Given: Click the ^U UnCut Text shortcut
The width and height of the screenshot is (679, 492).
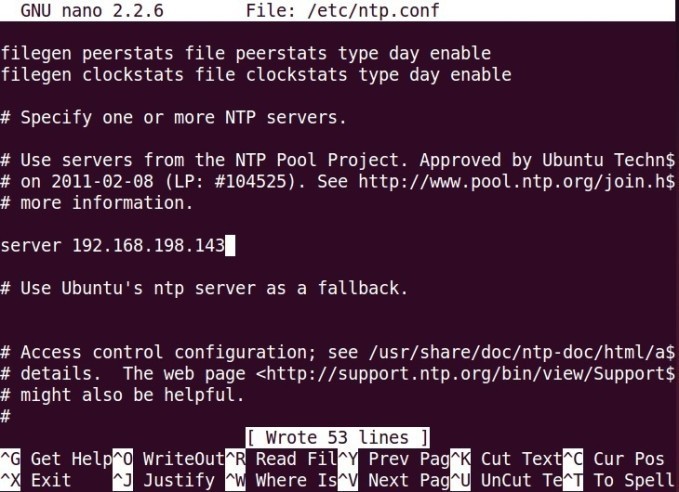Looking at the screenshot, I should coord(507,480).
